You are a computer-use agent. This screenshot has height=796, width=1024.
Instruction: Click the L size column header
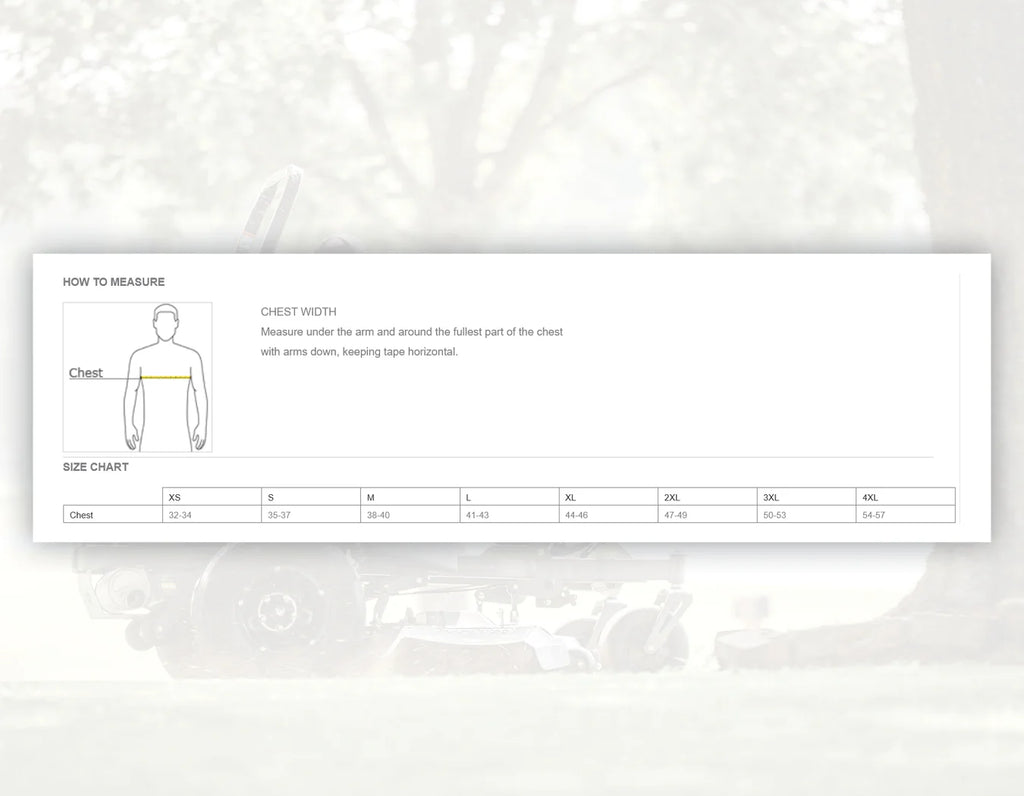[x=508, y=497]
